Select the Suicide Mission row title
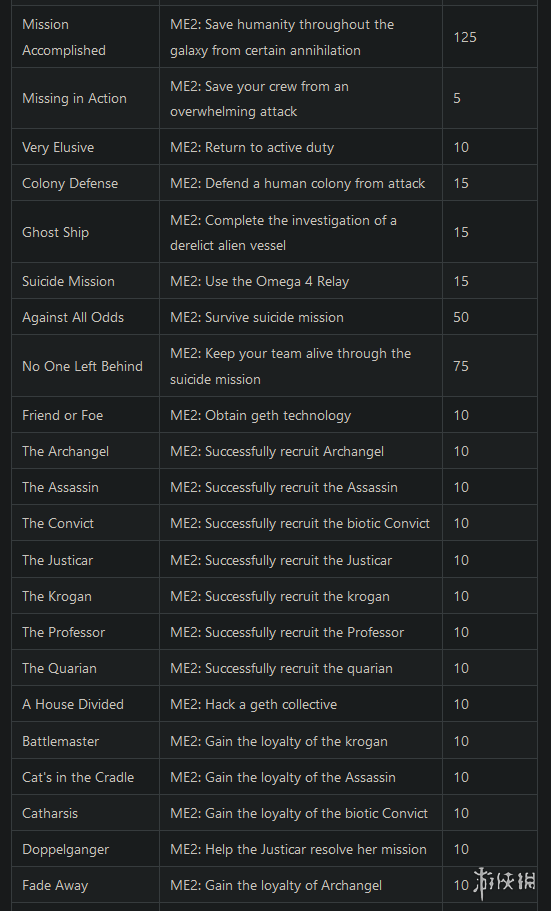 (x=68, y=281)
